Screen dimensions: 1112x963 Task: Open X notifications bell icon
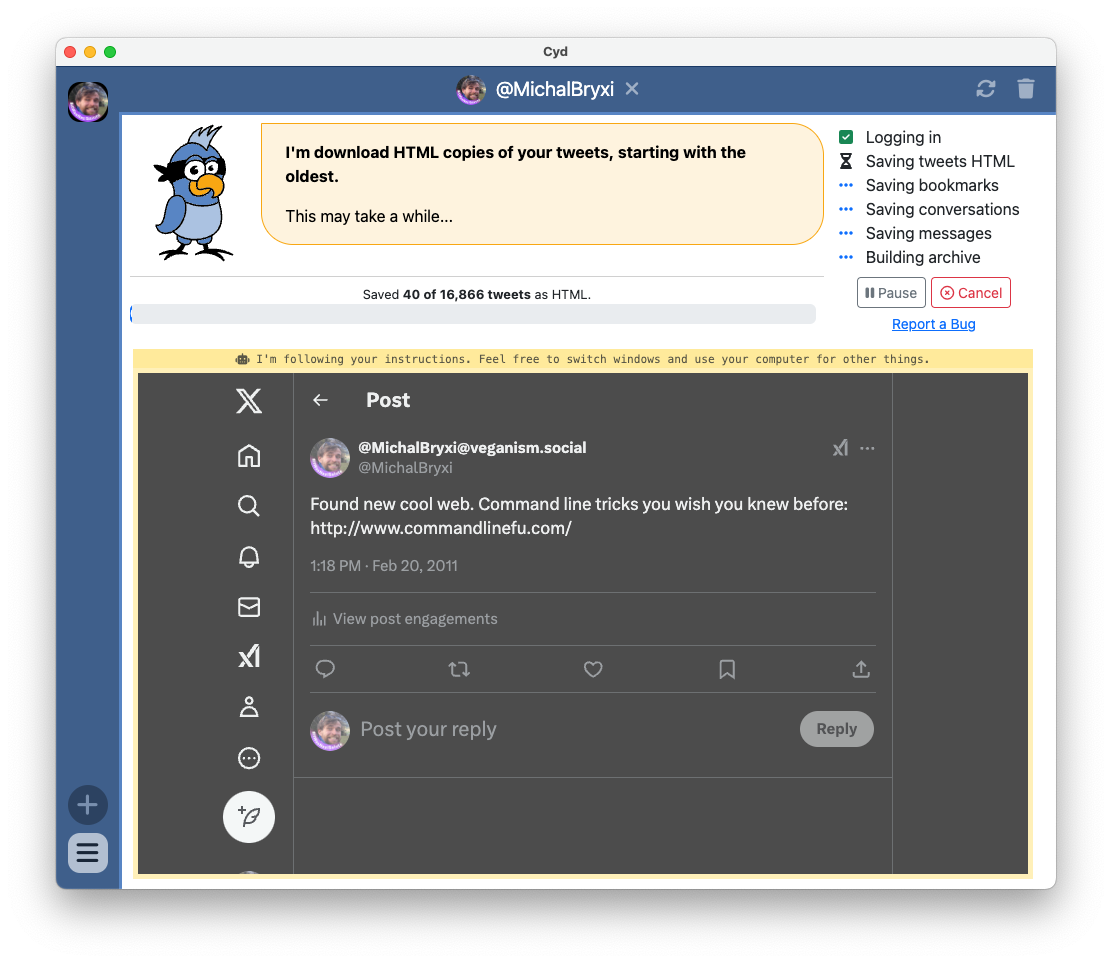pyautogui.click(x=249, y=557)
